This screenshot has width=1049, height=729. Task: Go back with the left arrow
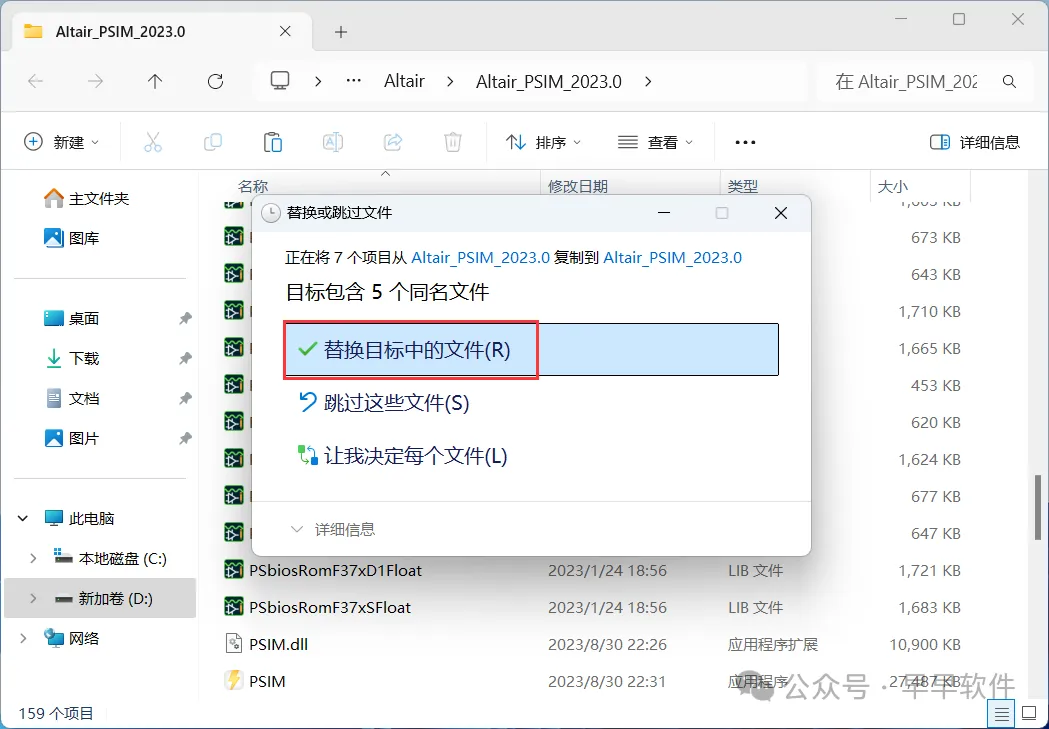click(x=35, y=82)
